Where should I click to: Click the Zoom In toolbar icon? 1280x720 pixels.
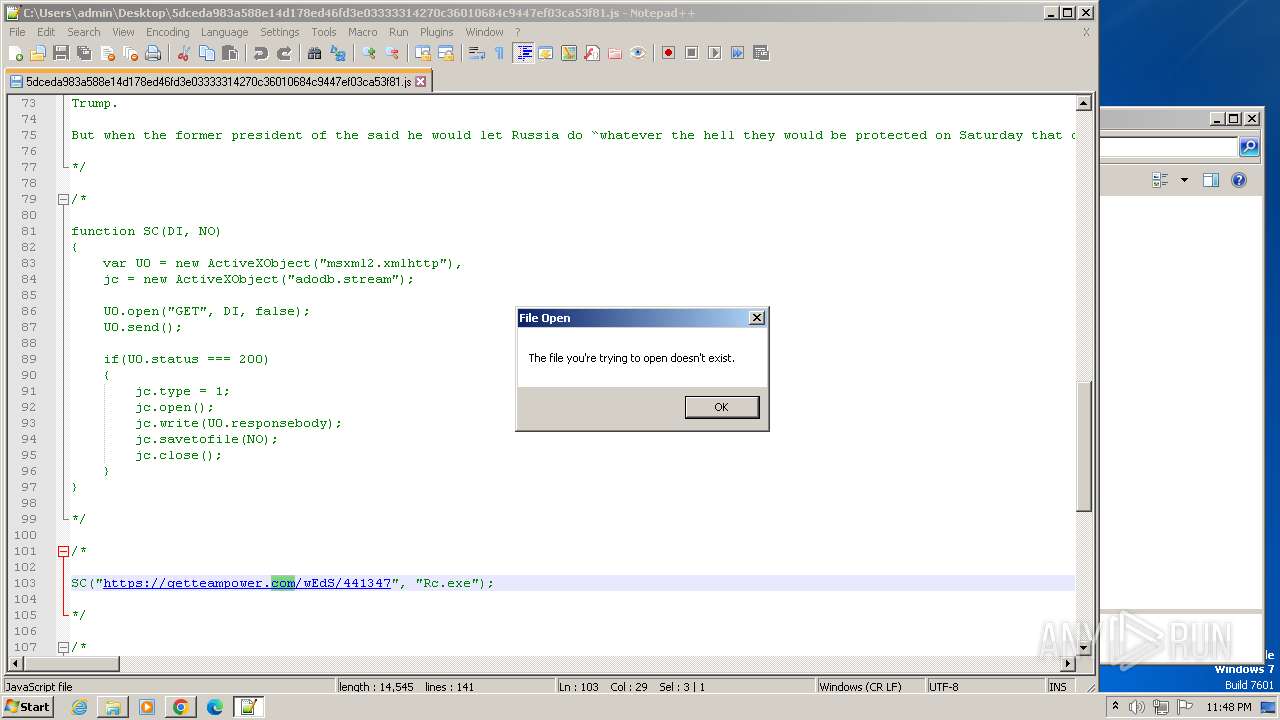[x=369, y=53]
